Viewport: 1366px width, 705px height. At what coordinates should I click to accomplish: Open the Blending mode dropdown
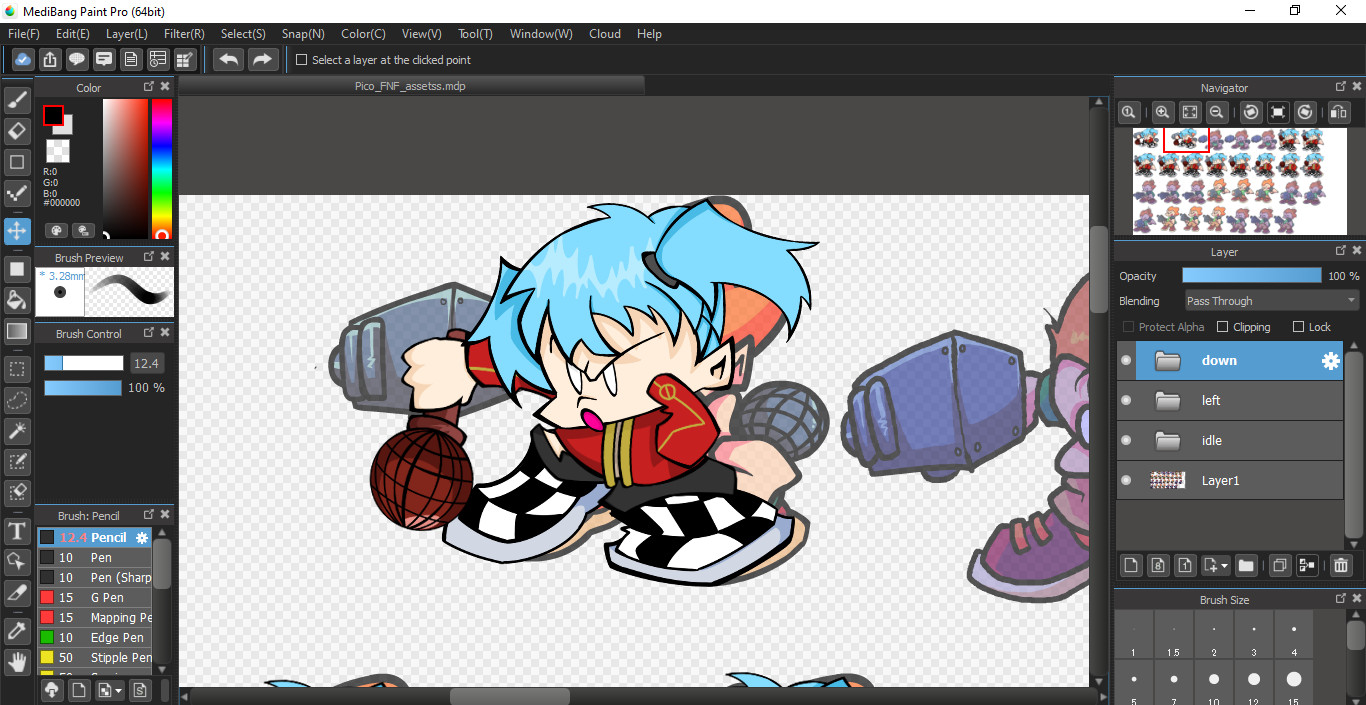click(x=1271, y=301)
